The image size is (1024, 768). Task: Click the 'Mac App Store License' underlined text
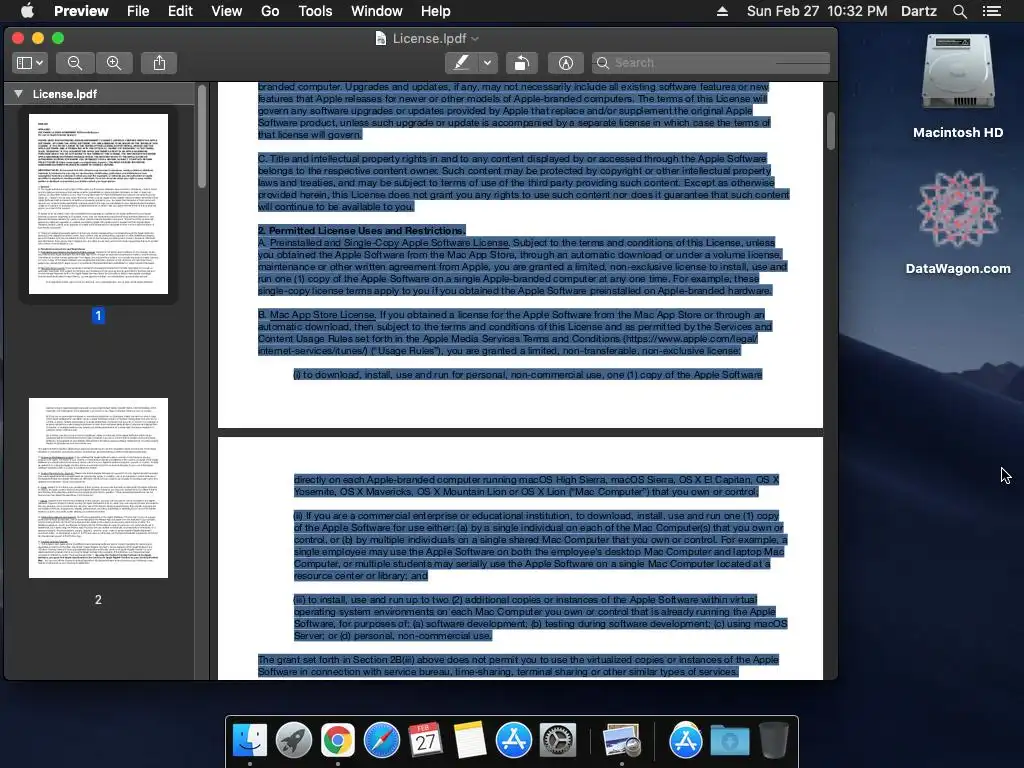pyautogui.click(x=322, y=315)
